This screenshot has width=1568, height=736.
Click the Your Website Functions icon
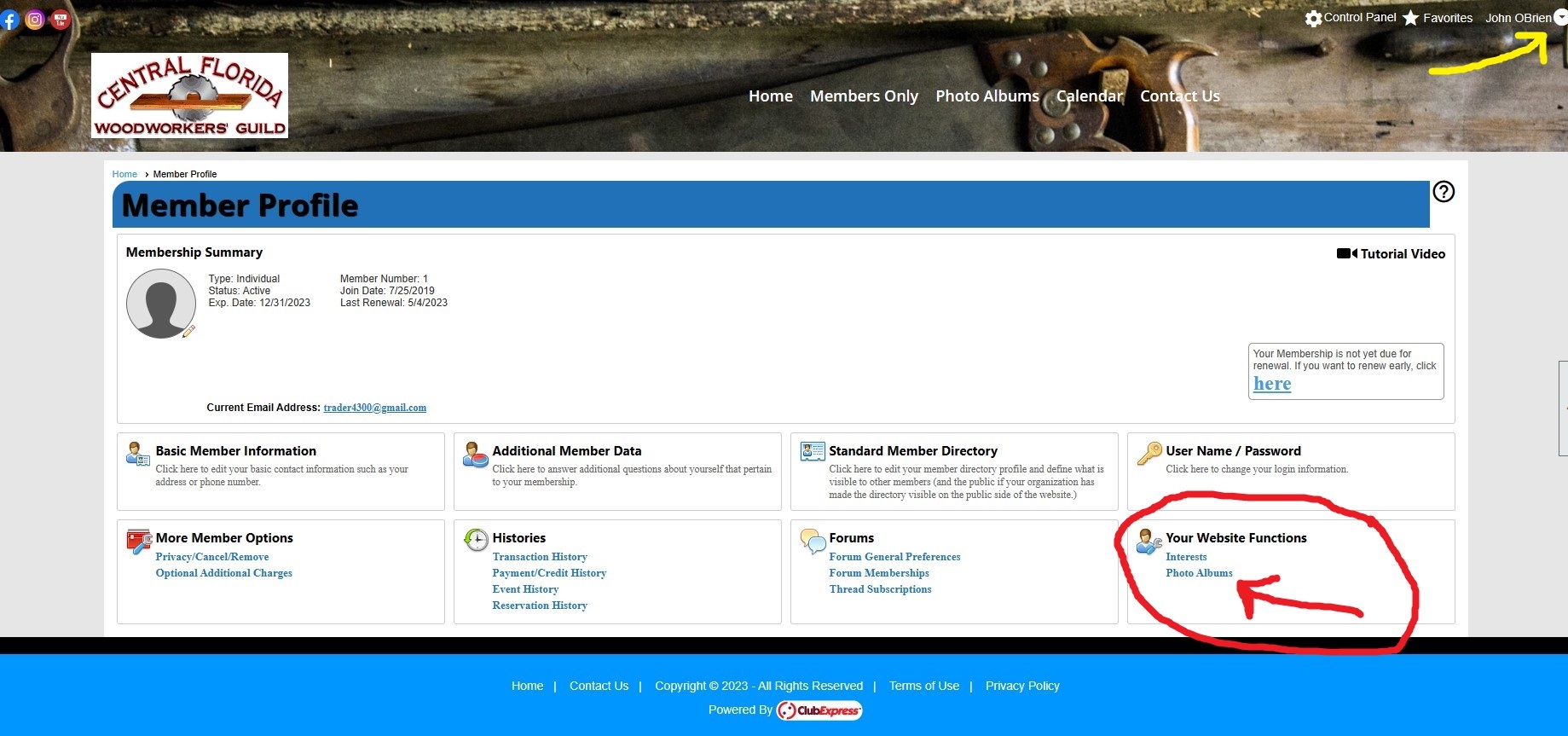(x=1149, y=542)
